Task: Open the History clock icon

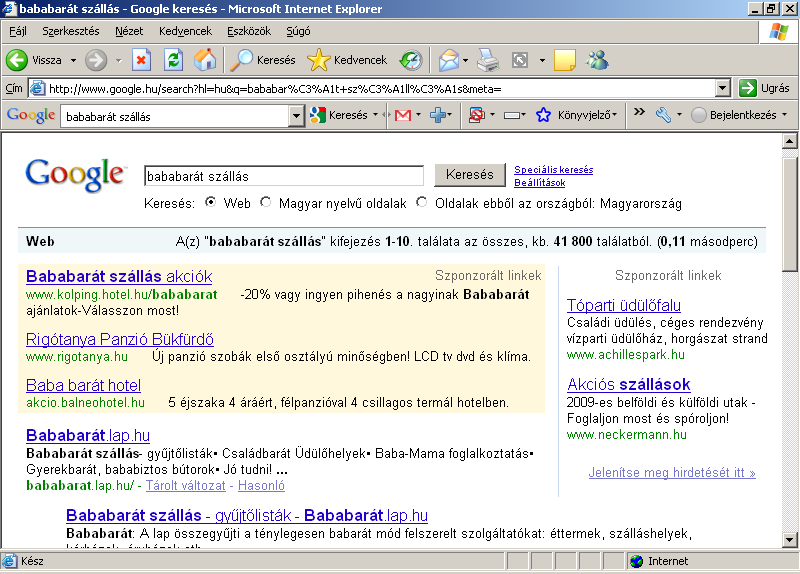Action: tap(411, 60)
